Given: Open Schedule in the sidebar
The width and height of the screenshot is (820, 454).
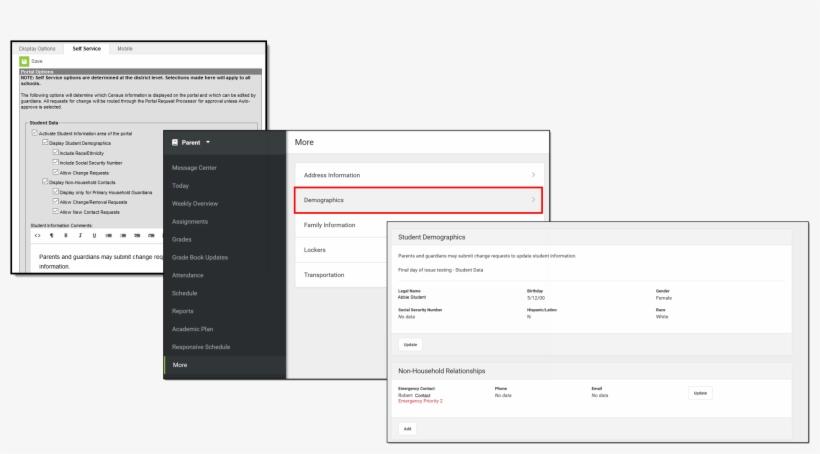Looking at the screenshot, I should tap(185, 293).
